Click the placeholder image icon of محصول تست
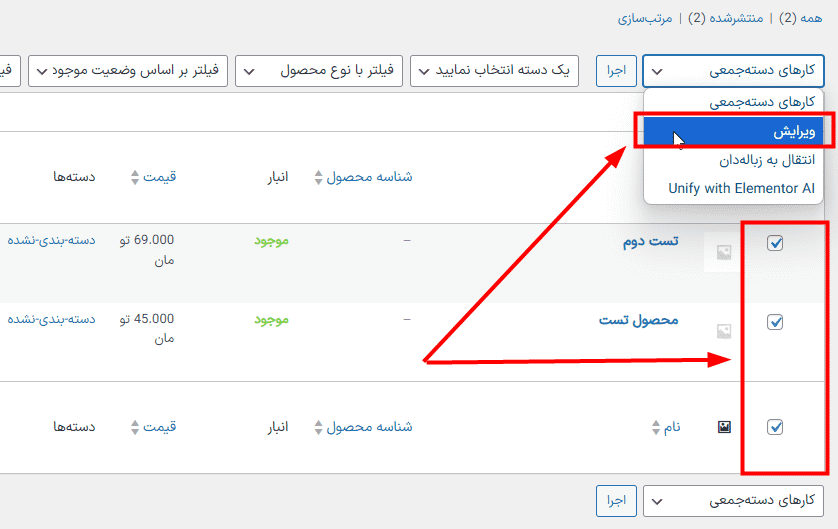This screenshot has height=529, width=838. click(724, 331)
